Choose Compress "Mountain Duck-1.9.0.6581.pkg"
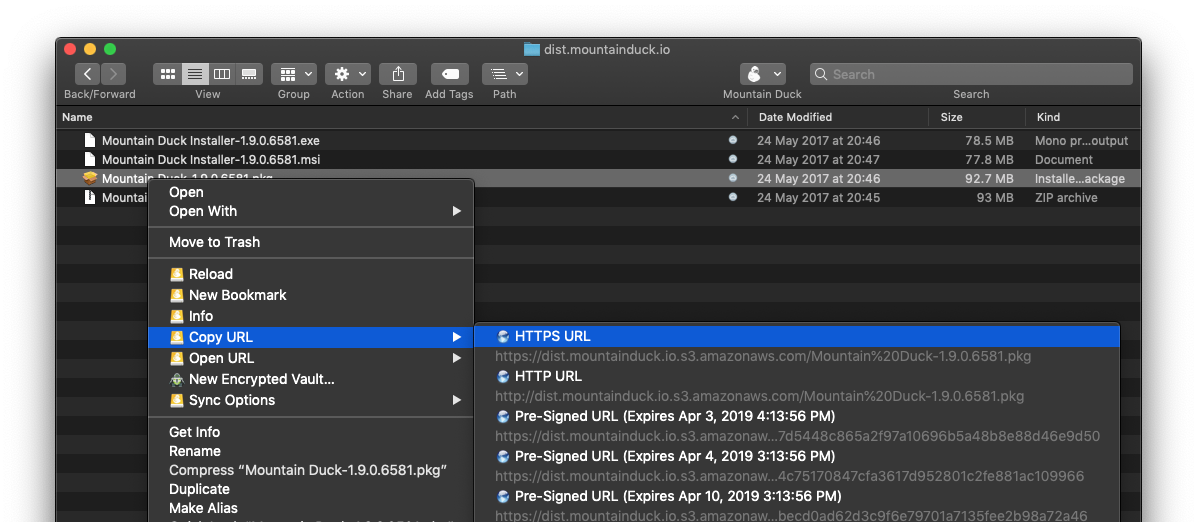This screenshot has width=1197, height=522. coord(311,470)
